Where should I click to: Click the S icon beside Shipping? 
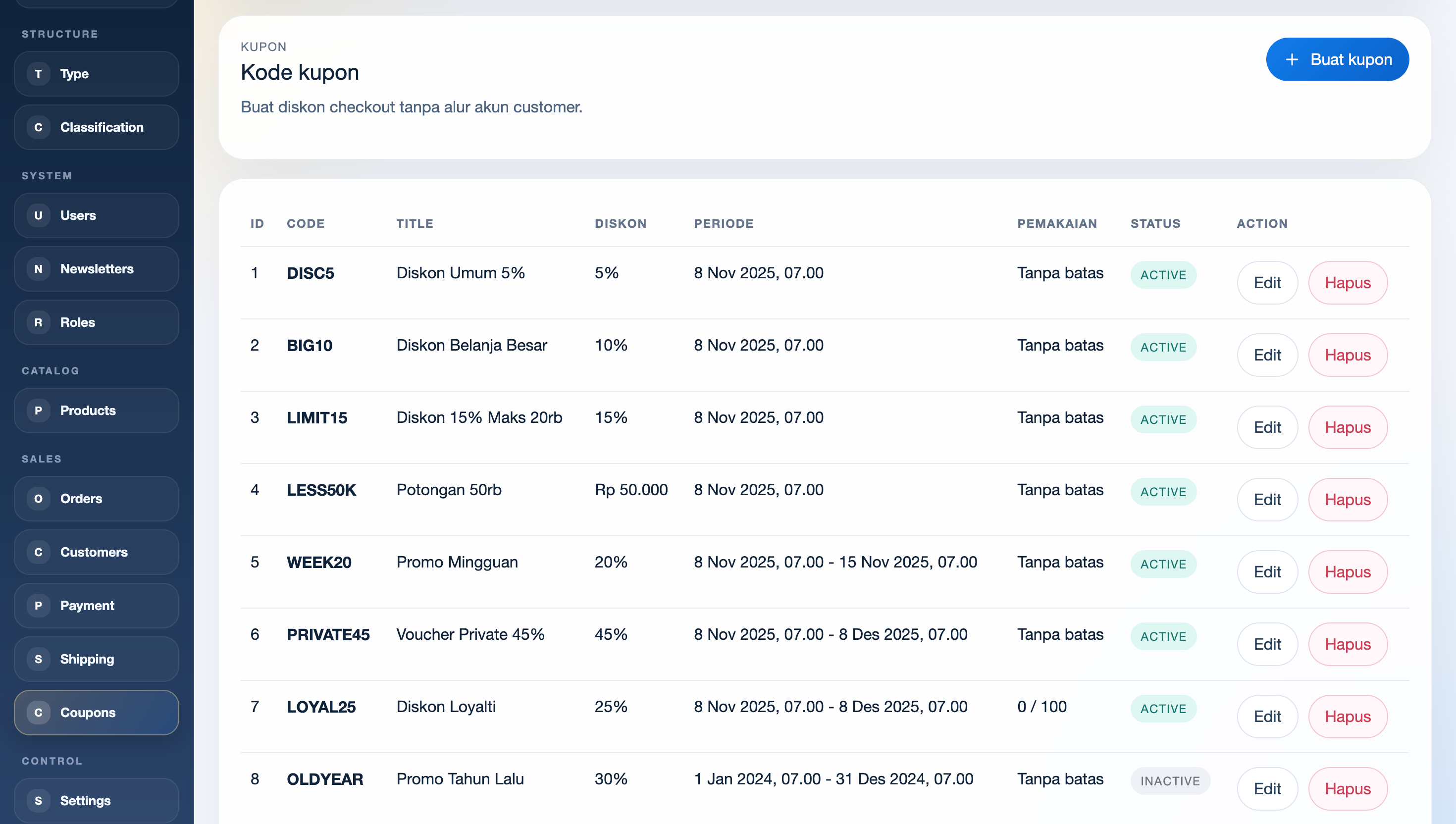point(39,659)
